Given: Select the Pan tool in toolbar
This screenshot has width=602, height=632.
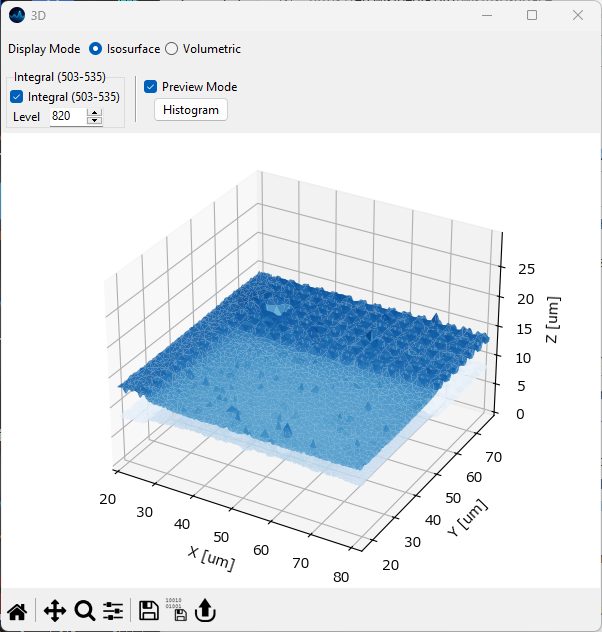Looking at the screenshot, I should click(x=55, y=611).
